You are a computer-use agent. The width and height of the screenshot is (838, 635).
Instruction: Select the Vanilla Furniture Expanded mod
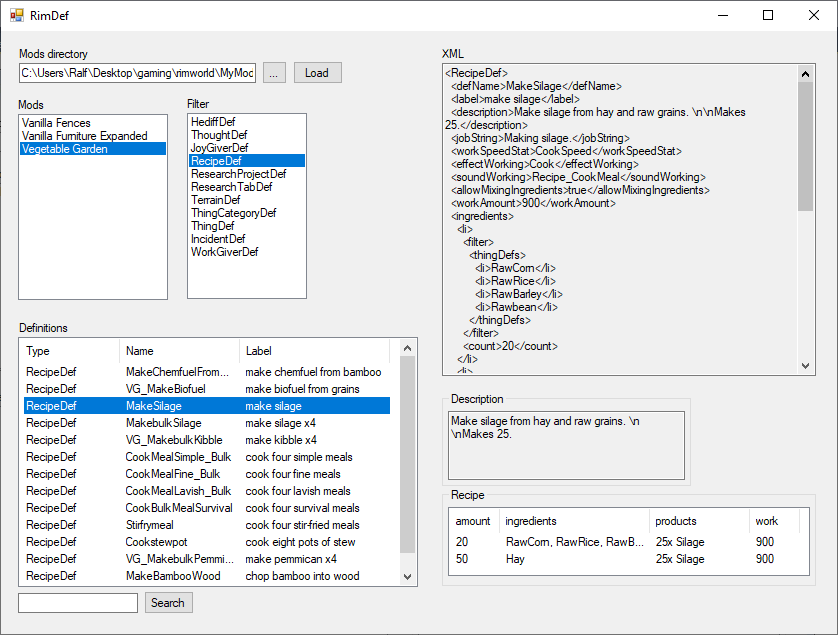click(93, 136)
